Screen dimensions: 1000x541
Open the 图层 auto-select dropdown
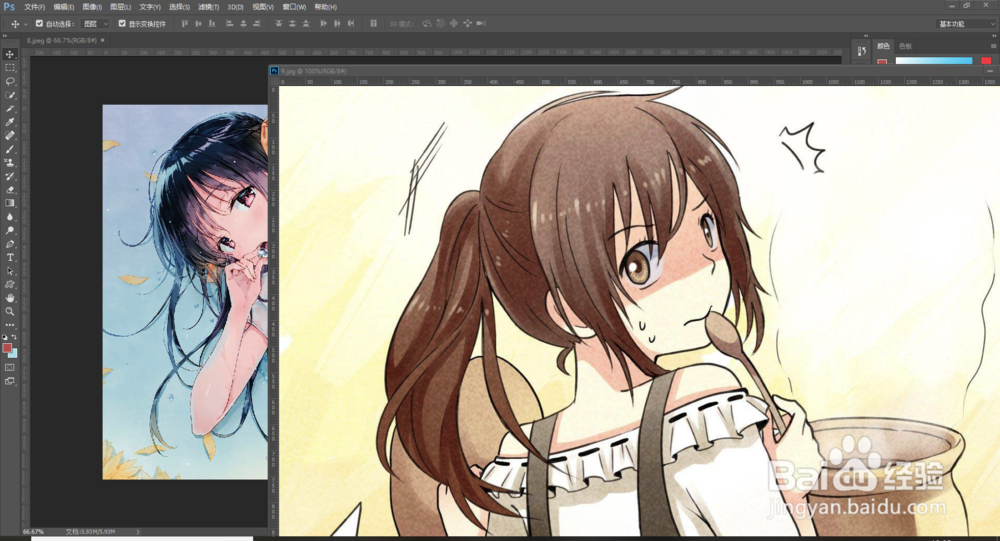point(96,24)
